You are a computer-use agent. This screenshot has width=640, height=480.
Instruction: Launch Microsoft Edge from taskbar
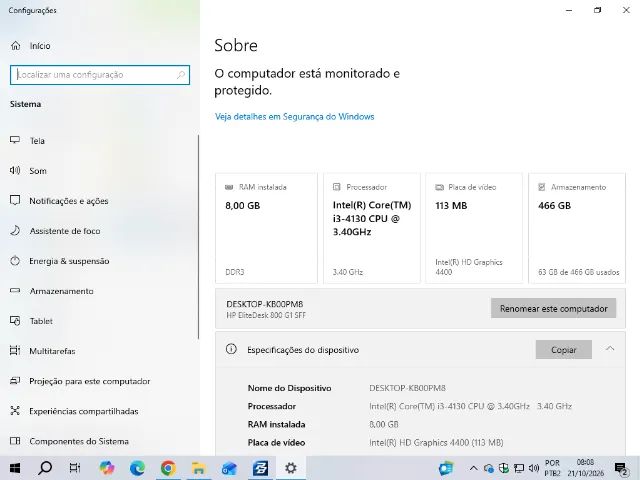coord(138,468)
